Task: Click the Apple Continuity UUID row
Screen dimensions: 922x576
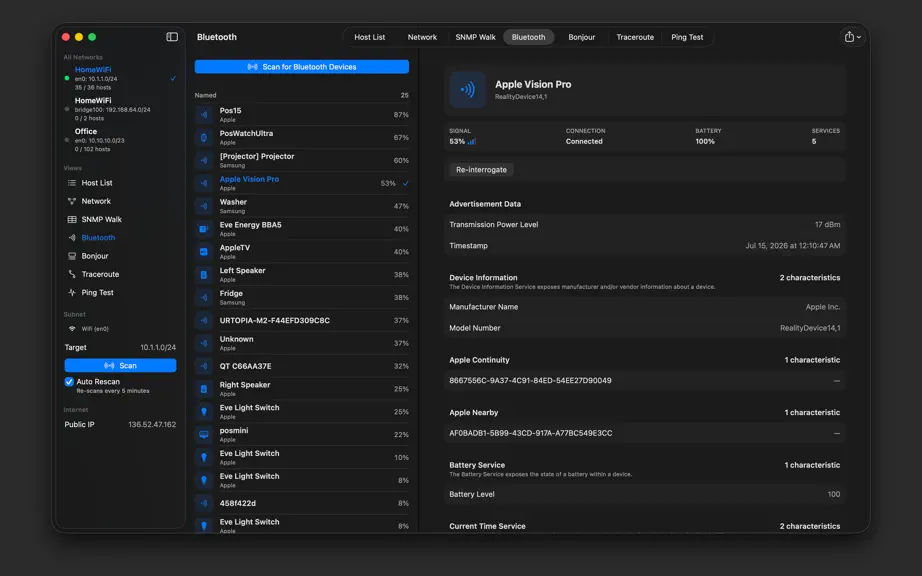Action: pos(644,381)
